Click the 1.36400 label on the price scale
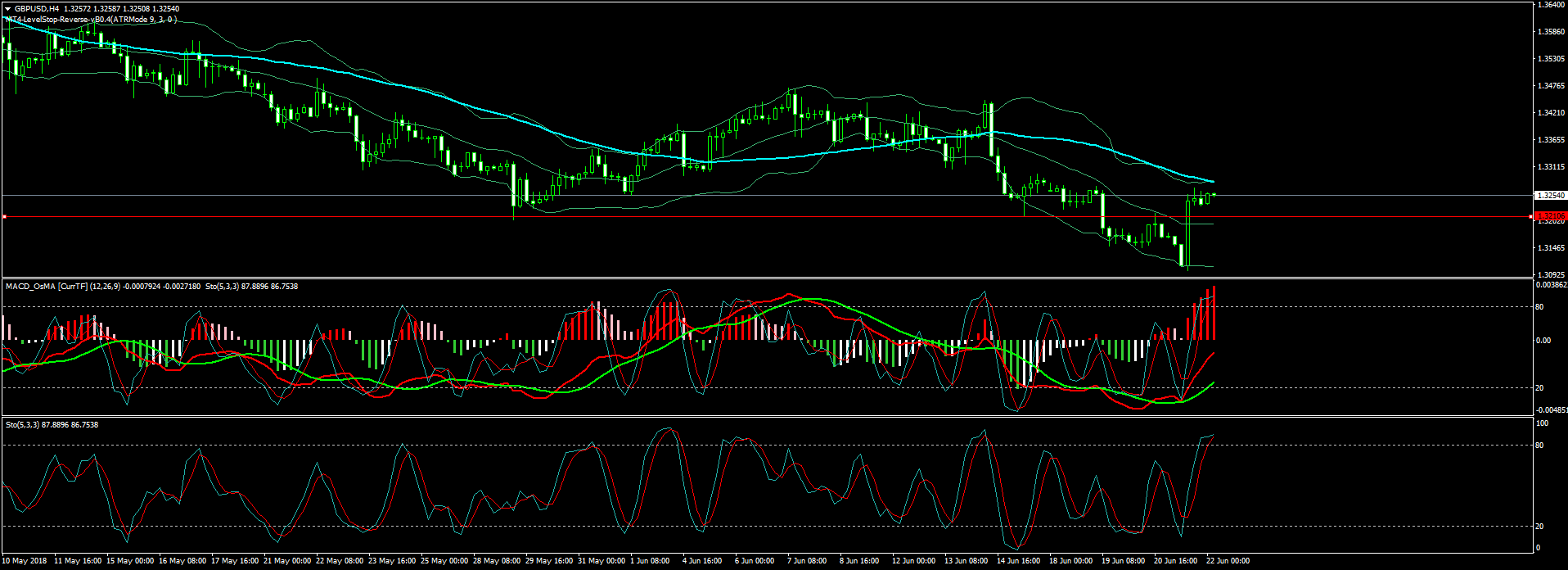Screen dimensions: 1568x570 pos(1551,5)
